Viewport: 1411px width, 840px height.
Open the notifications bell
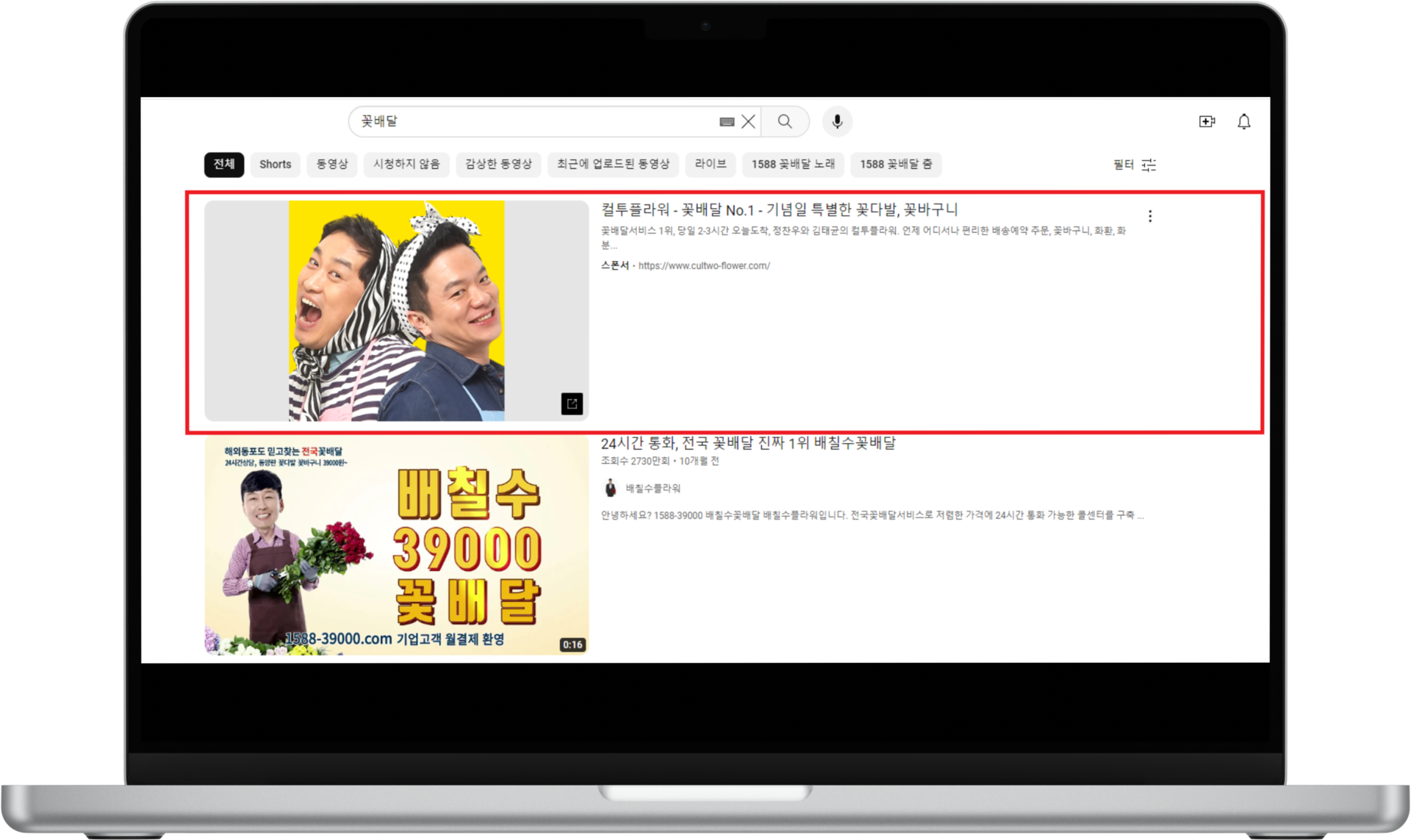click(1243, 121)
